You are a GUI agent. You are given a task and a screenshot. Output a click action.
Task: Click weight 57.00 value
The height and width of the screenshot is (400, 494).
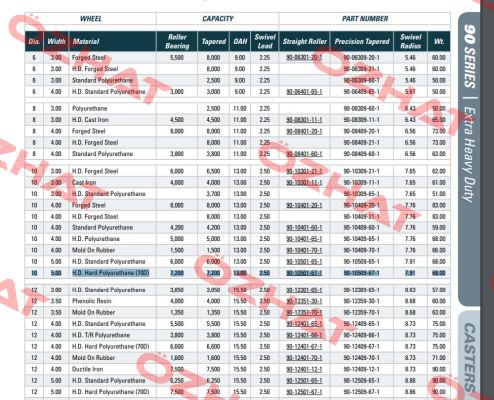coord(439,290)
